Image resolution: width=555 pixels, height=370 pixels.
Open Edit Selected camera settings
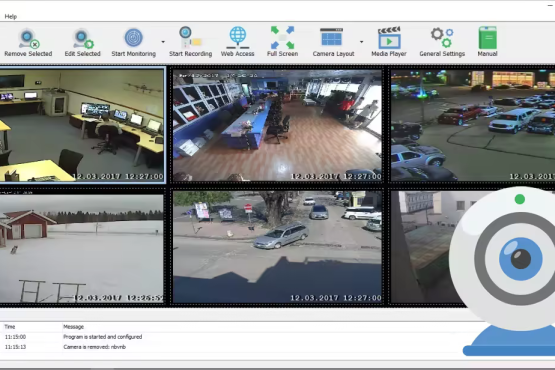pyautogui.click(x=82, y=42)
